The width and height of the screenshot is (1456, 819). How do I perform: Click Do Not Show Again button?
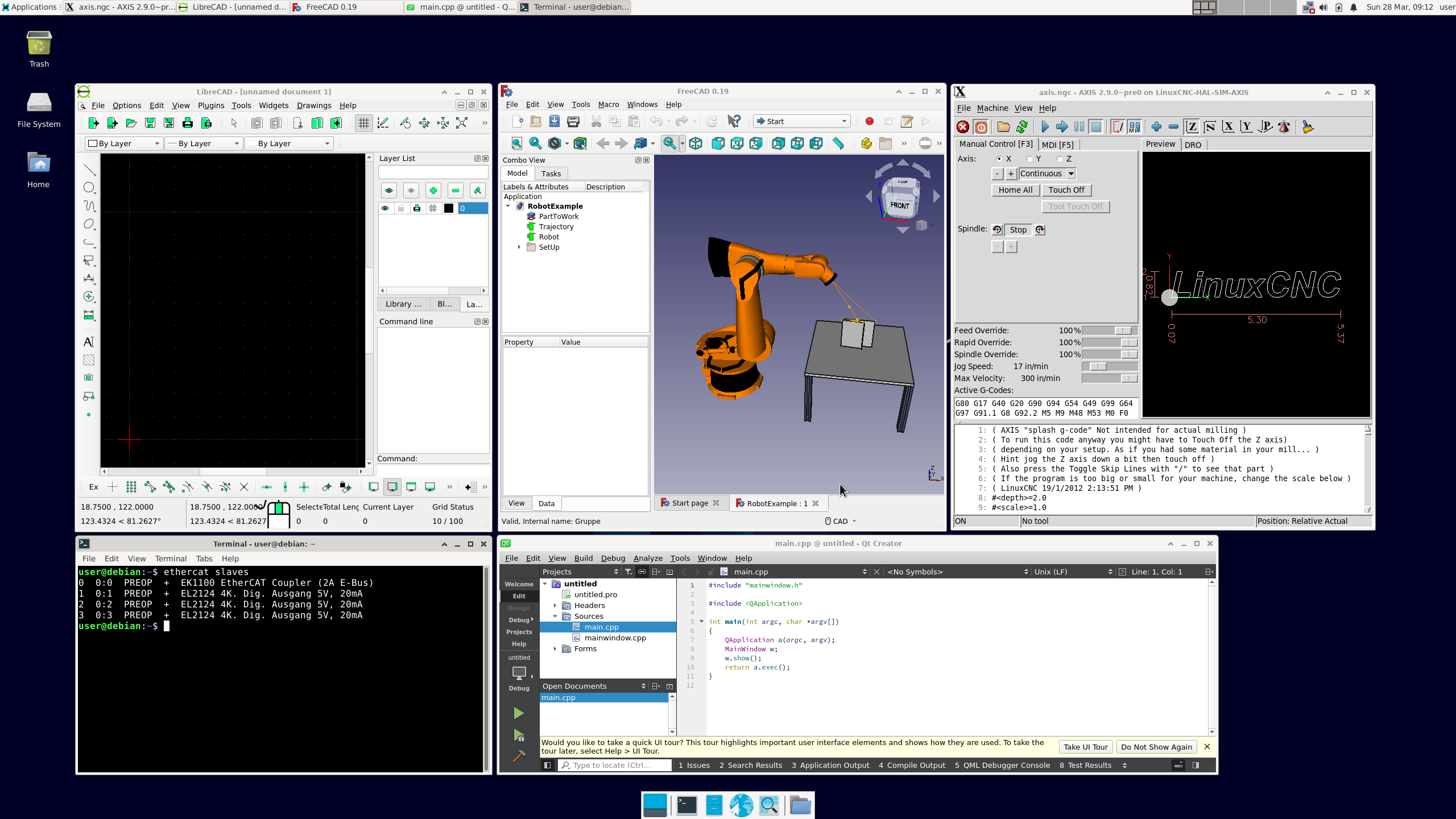(1156, 747)
